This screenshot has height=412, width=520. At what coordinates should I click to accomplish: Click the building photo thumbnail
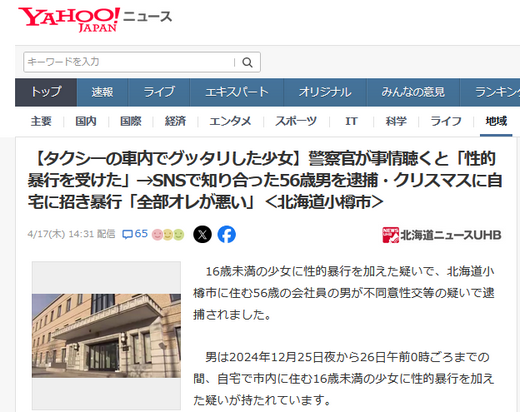point(106,336)
